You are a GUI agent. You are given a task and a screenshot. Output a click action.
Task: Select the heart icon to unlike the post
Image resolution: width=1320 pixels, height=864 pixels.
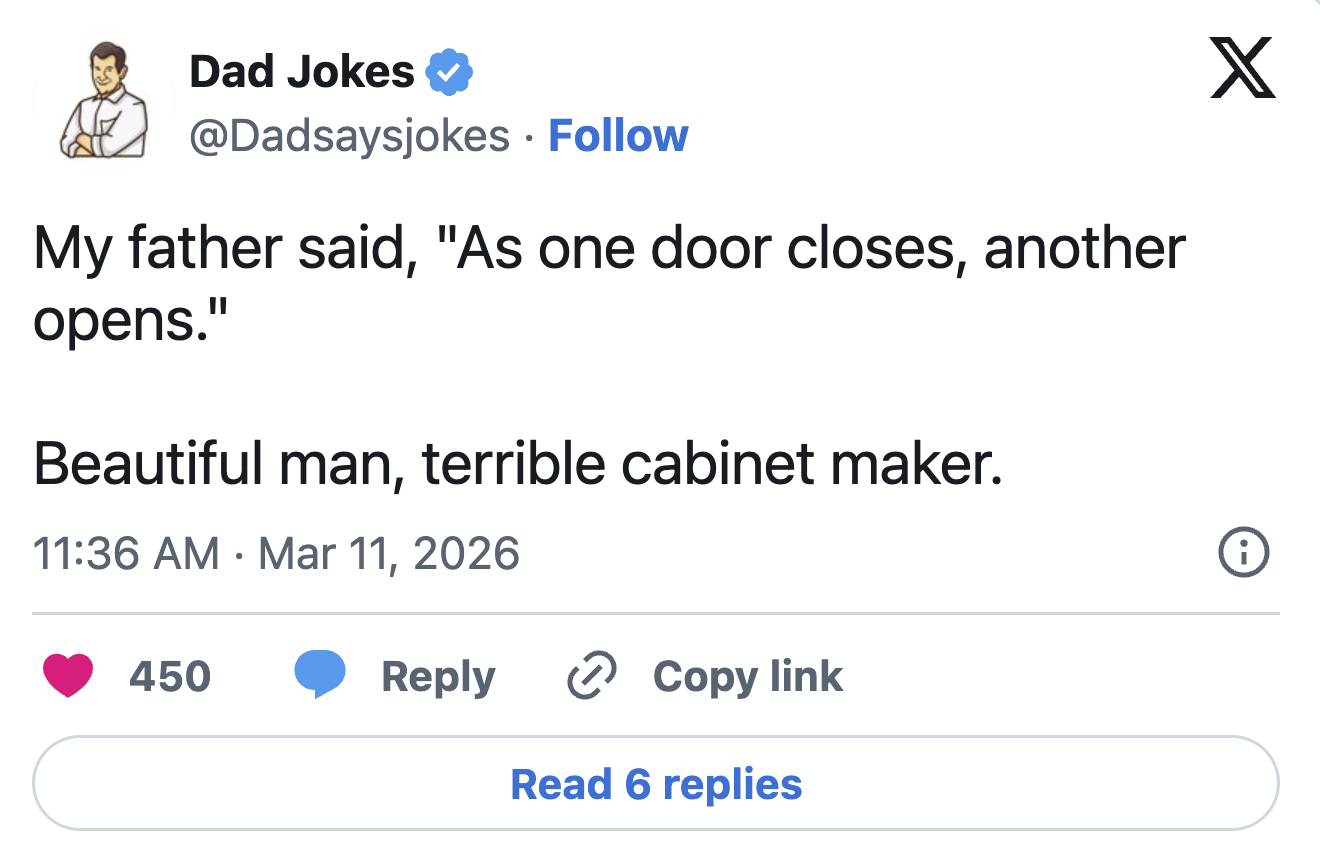pos(66,675)
